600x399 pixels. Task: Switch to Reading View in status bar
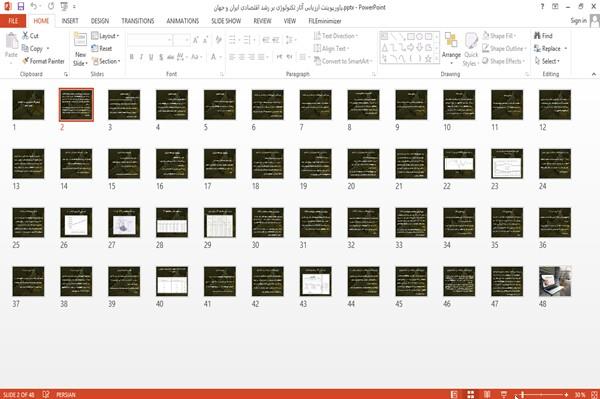click(487, 394)
